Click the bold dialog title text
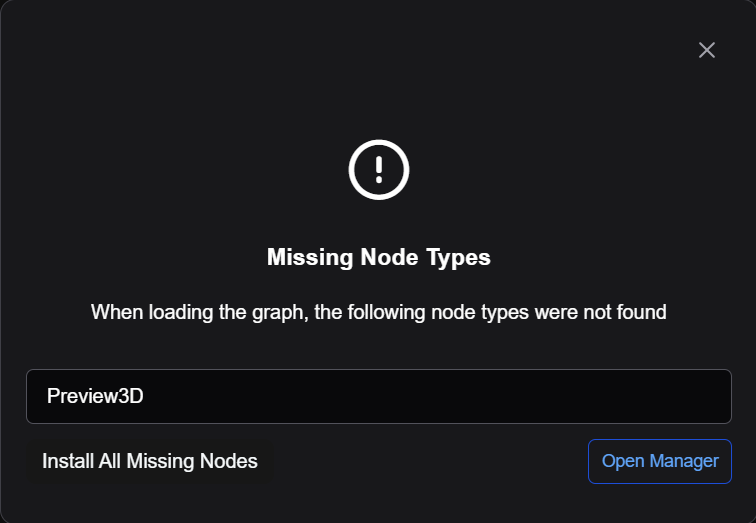 click(378, 257)
